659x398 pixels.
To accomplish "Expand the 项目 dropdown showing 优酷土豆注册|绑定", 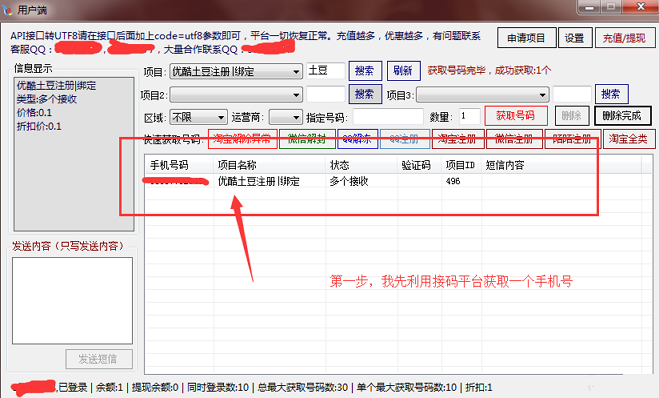I will [x=236, y=71].
